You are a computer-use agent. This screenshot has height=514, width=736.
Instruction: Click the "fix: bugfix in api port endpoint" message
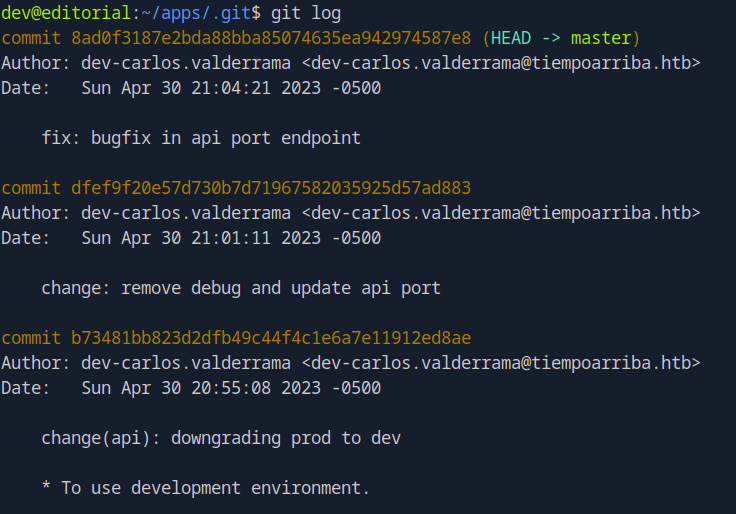(x=201, y=138)
